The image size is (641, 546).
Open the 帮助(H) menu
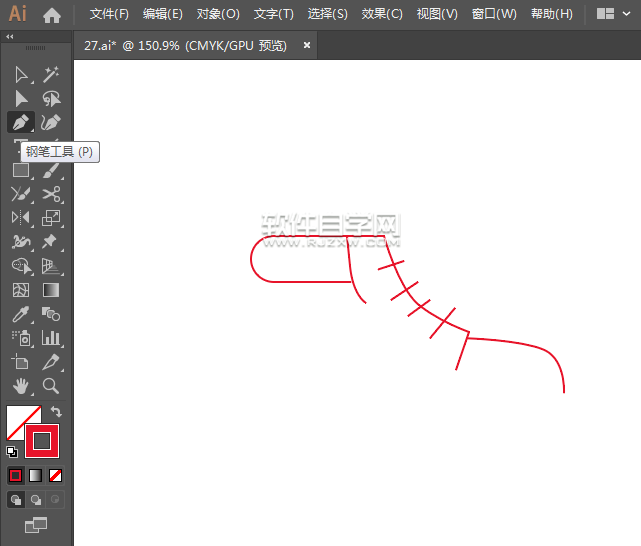point(551,14)
